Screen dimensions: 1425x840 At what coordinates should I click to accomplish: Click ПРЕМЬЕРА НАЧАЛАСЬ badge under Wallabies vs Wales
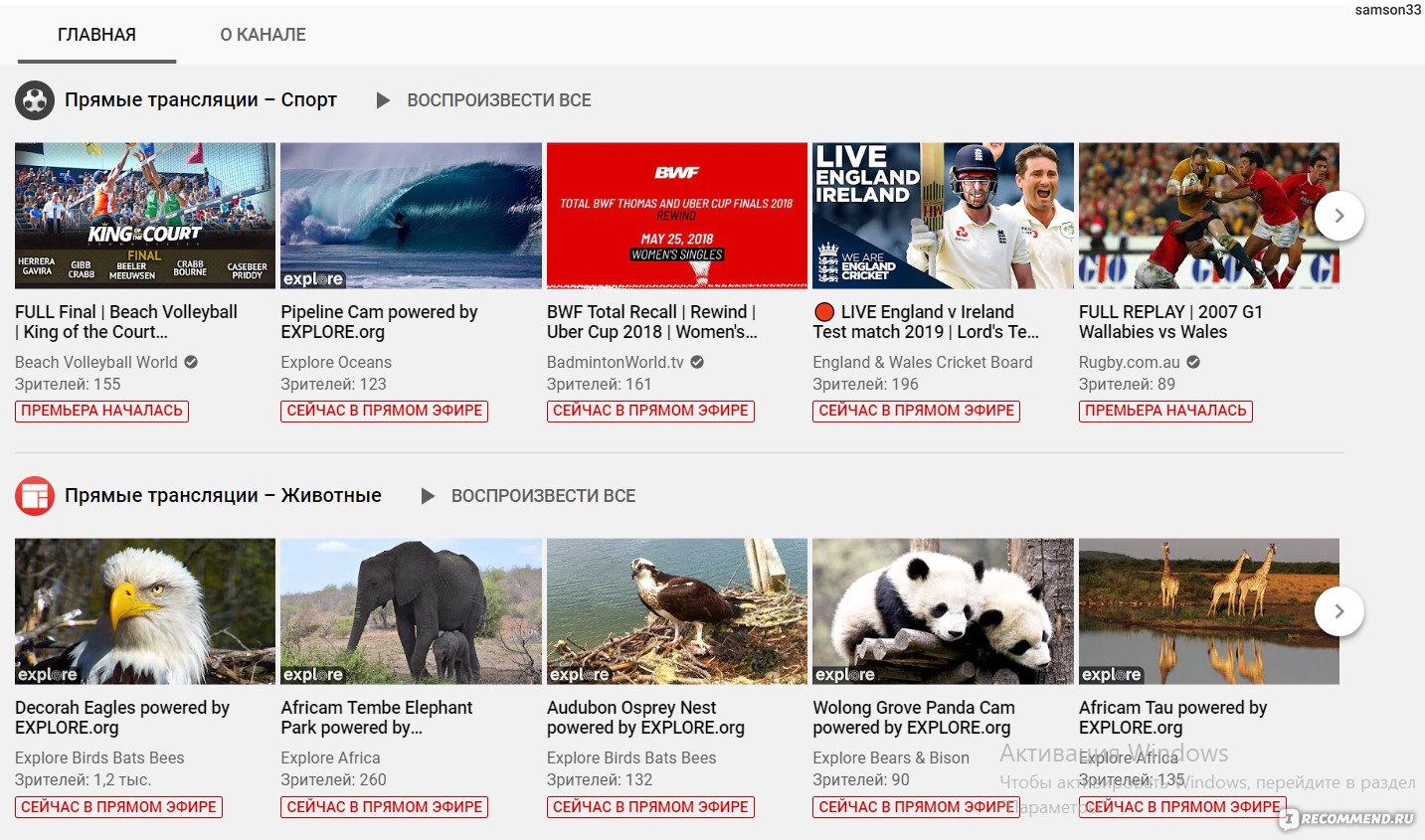[x=1165, y=411]
